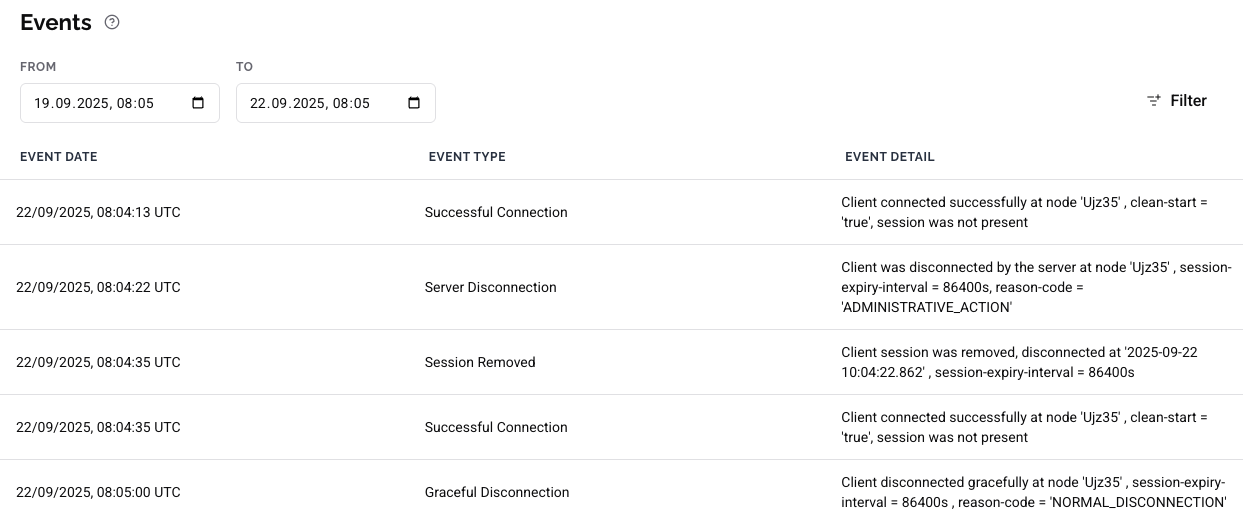The height and width of the screenshot is (520, 1243).
Task: Click the filter sliders icon
Action: 1154,101
